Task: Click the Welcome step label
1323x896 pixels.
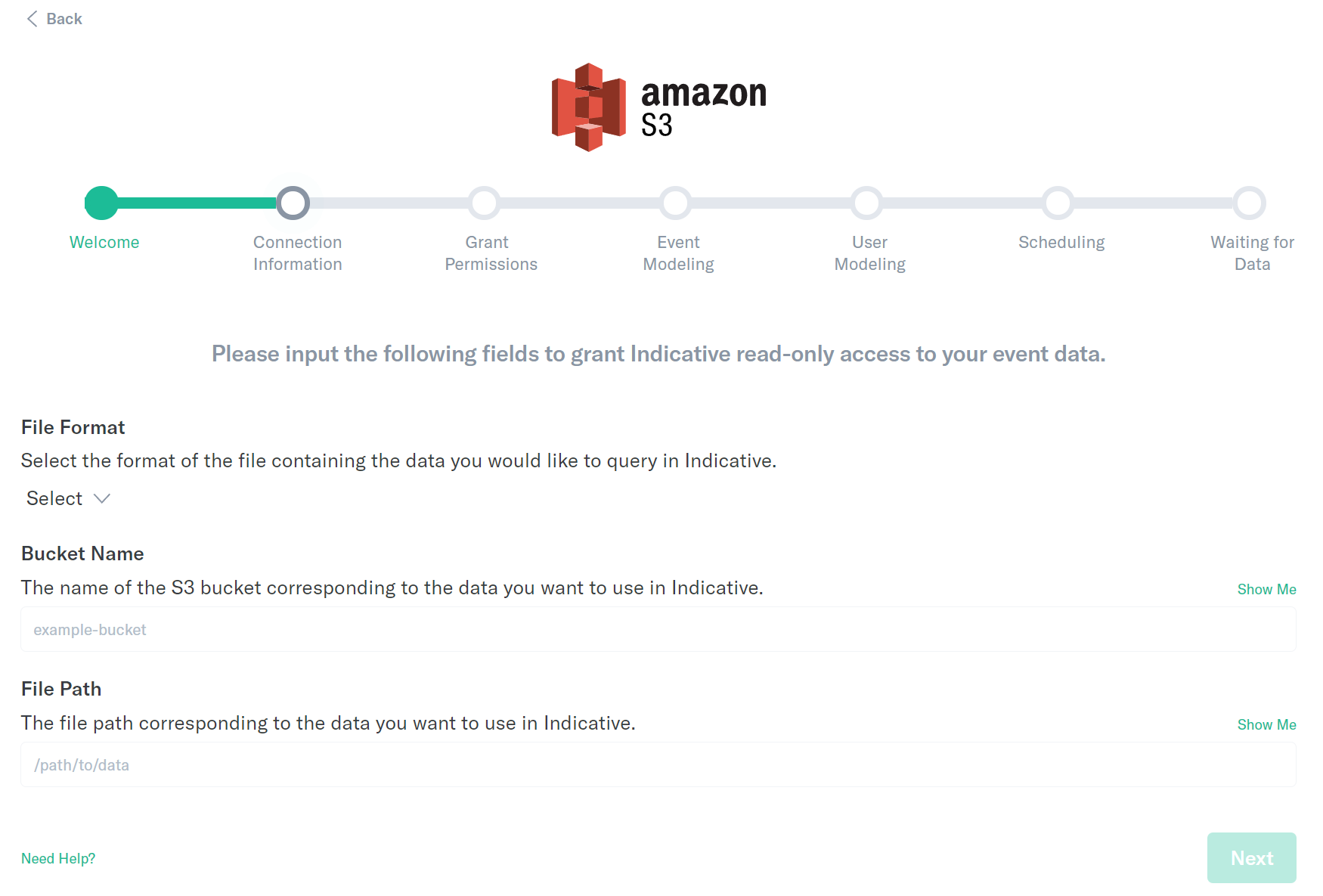Action: [104, 242]
